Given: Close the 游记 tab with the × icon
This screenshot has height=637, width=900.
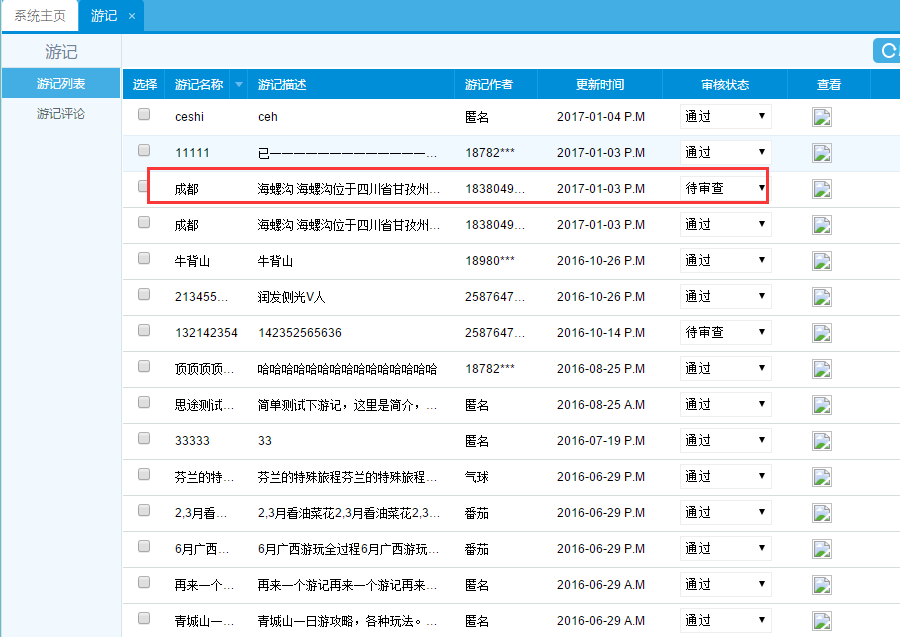Looking at the screenshot, I should coord(132,16).
